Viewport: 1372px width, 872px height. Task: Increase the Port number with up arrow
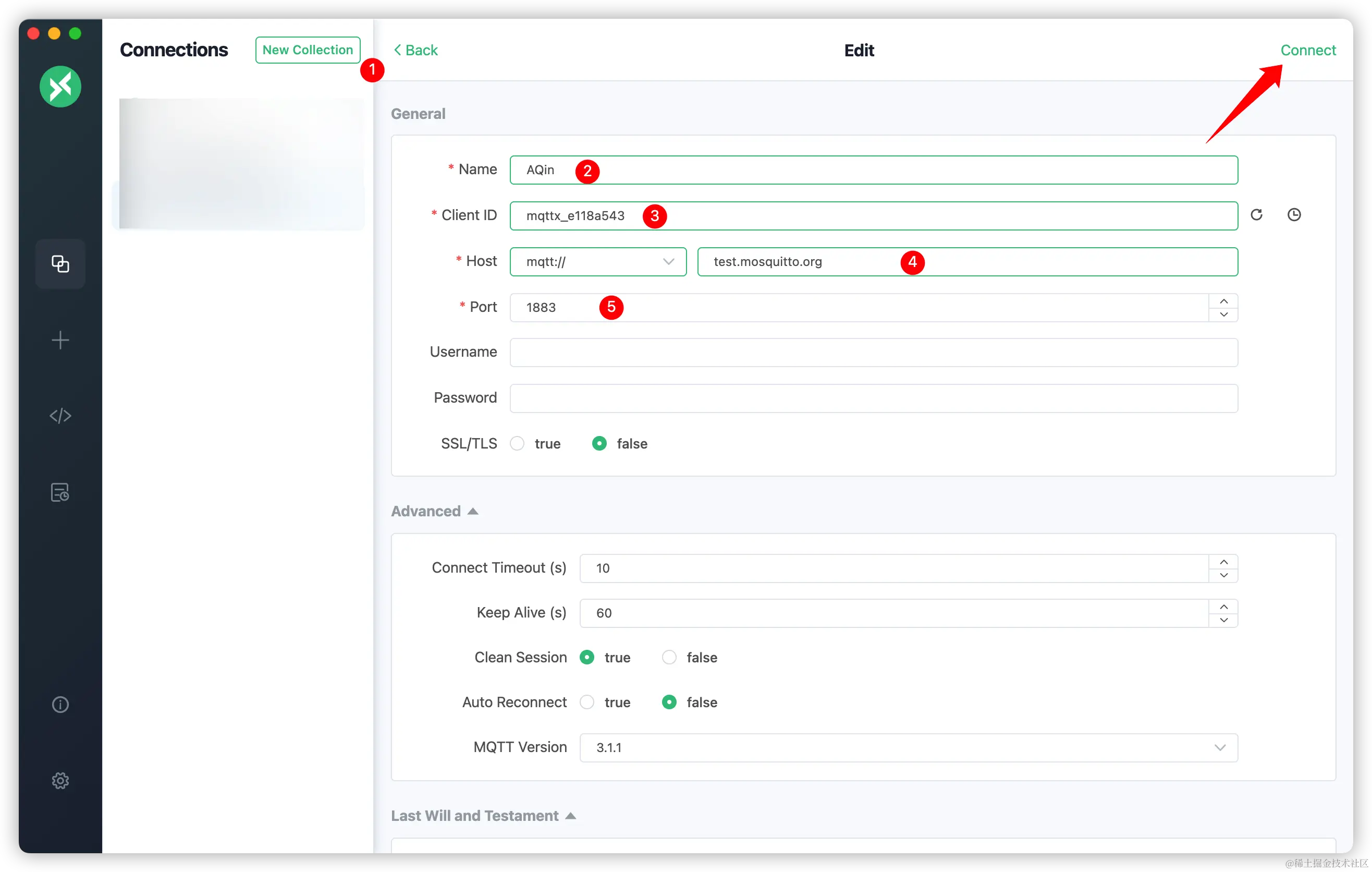[1223, 301]
